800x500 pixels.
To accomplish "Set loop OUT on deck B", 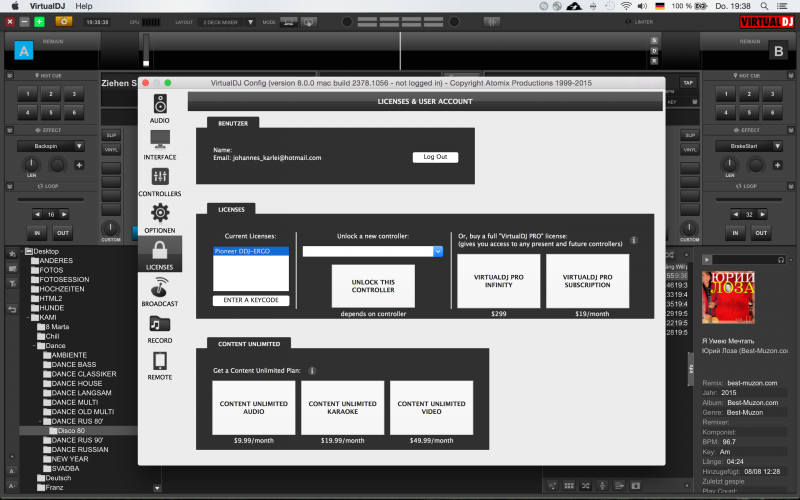I will 761,233.
